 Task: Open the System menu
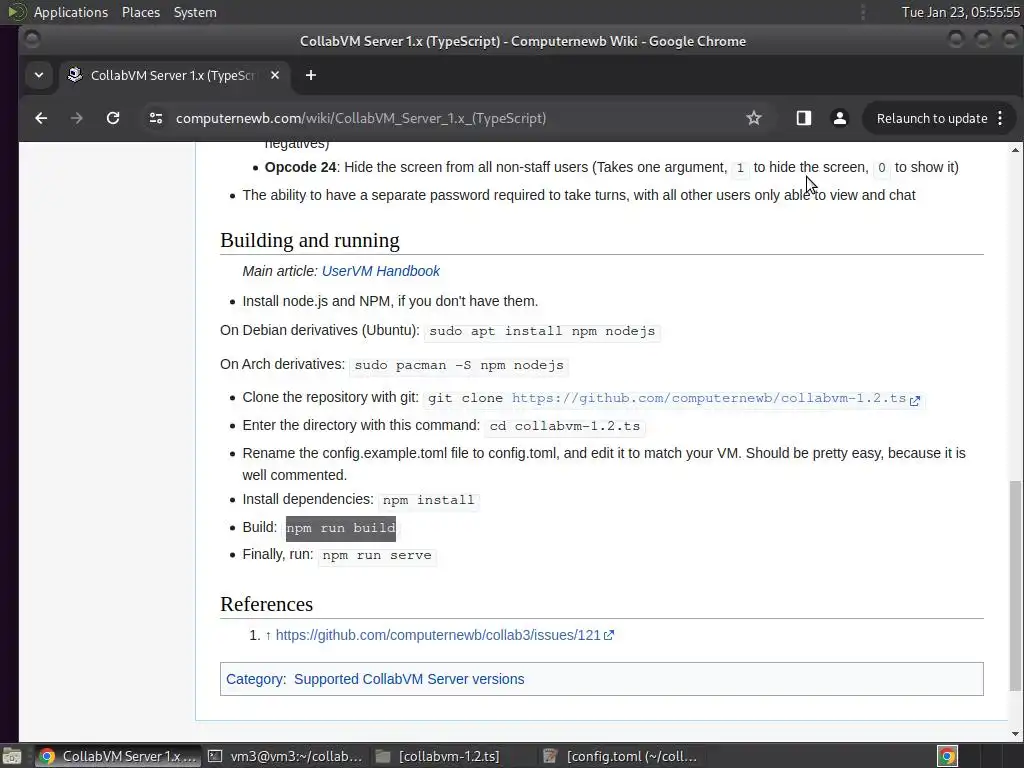tap(195, 12)
